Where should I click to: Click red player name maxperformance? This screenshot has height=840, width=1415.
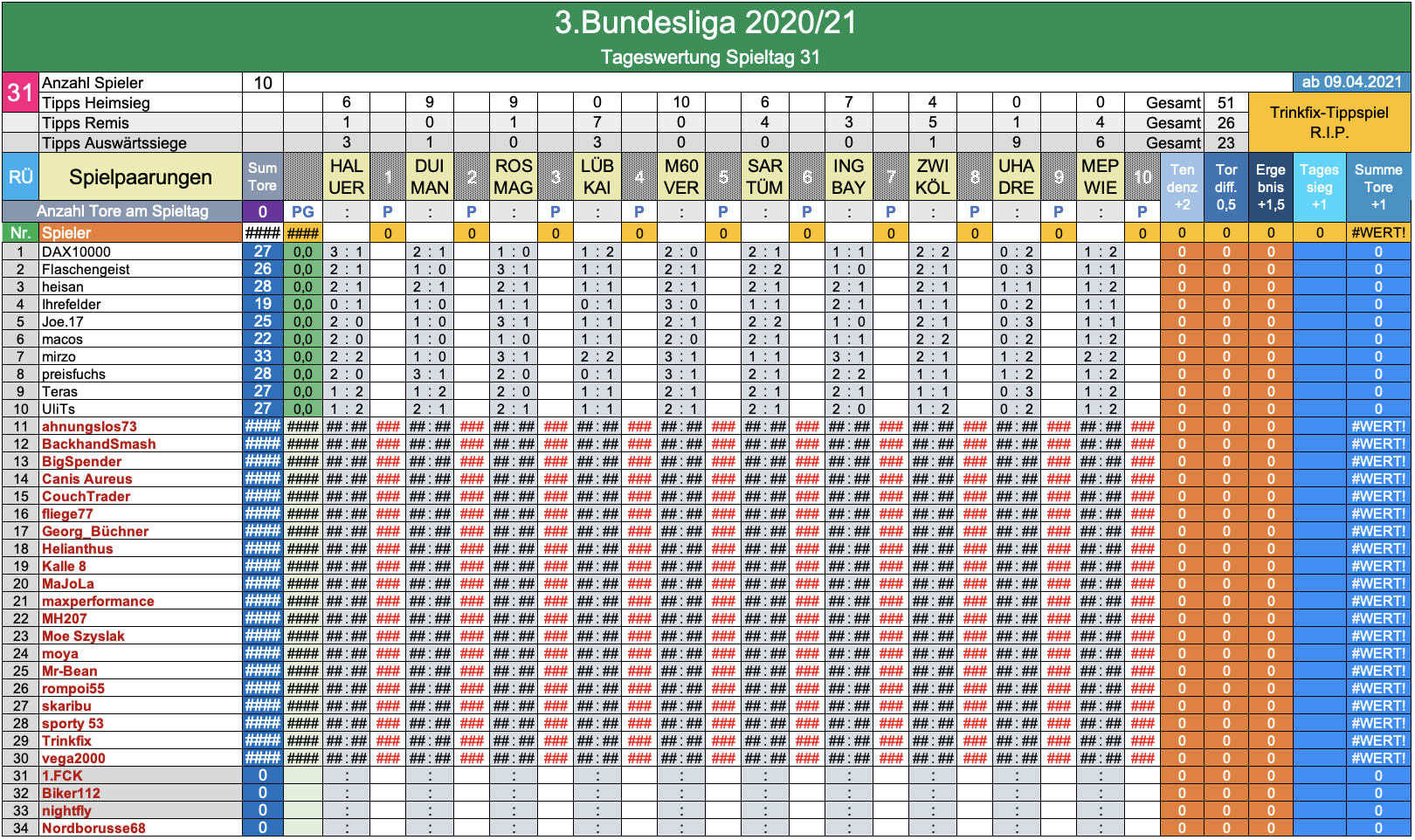(98, 601)
